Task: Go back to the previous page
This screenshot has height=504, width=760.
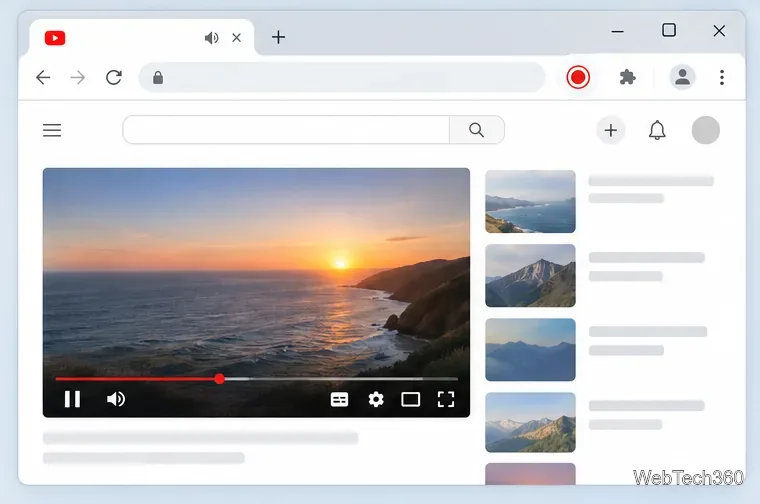Action: [43, 78]
